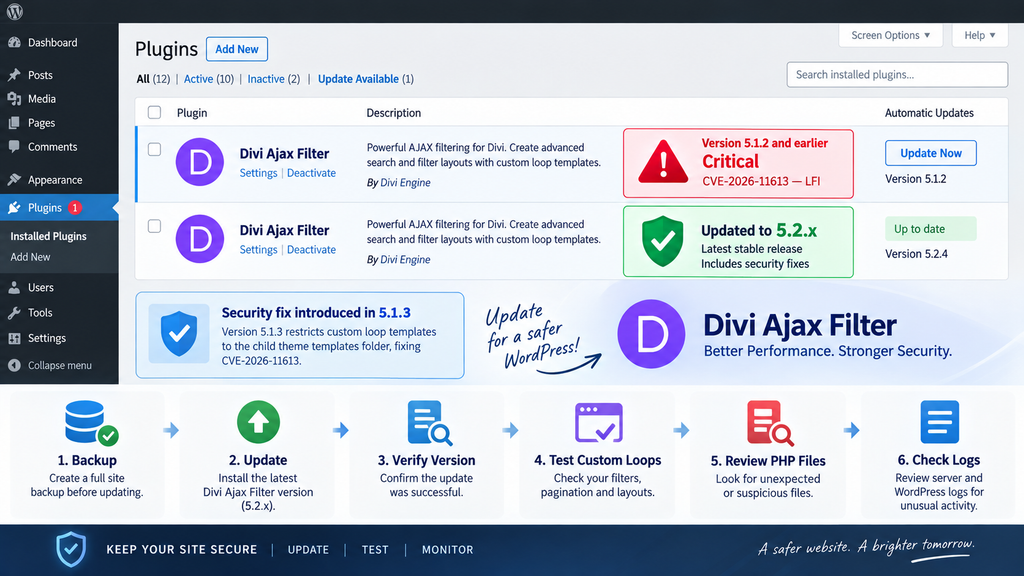This screenshot has width=1024, height=576.
Task: Click the footer shield checkmark icon
Action: click(x=71, y=549)
